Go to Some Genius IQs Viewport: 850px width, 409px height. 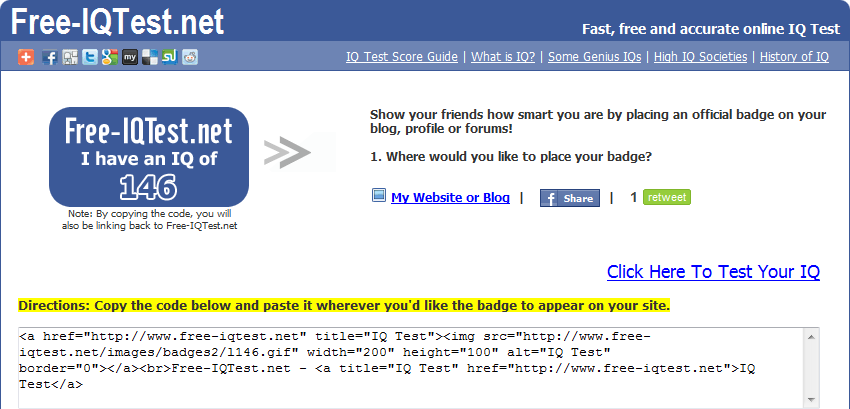point(595,57)
